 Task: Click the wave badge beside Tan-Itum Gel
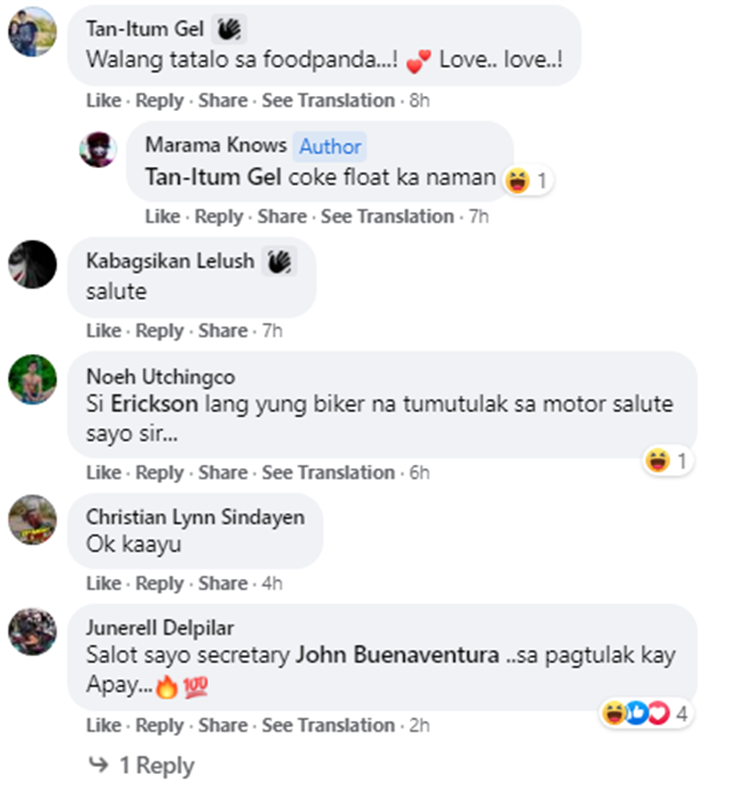point(230,28)
